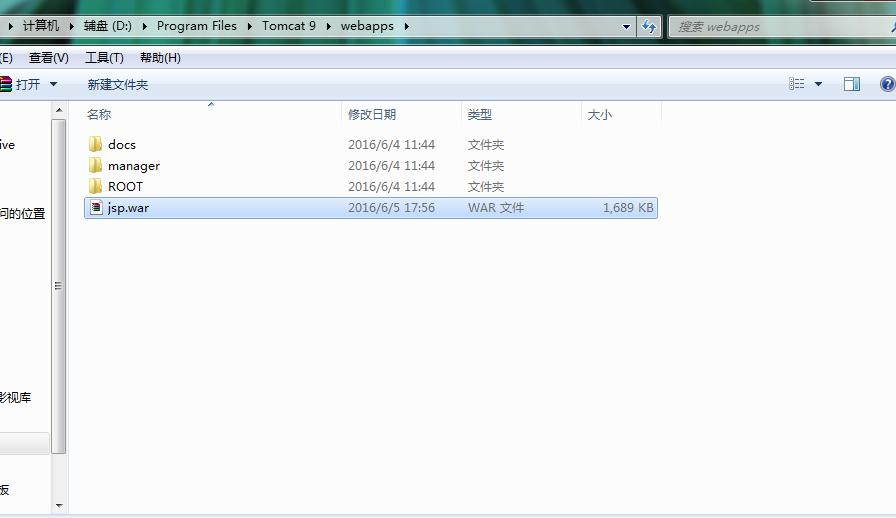Viewport: 896px width, 518px height.
Task: Open the address bar history dropdown
Action: tap(626, 26)
